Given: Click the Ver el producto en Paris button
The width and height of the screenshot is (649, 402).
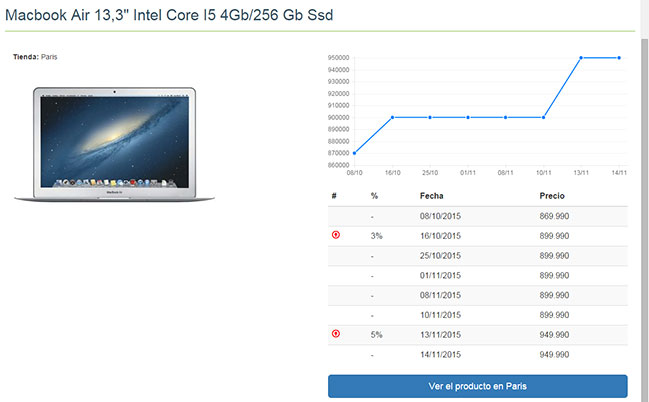Looking at the screenshot, I should pyautogui.click(x=477, y=386).
